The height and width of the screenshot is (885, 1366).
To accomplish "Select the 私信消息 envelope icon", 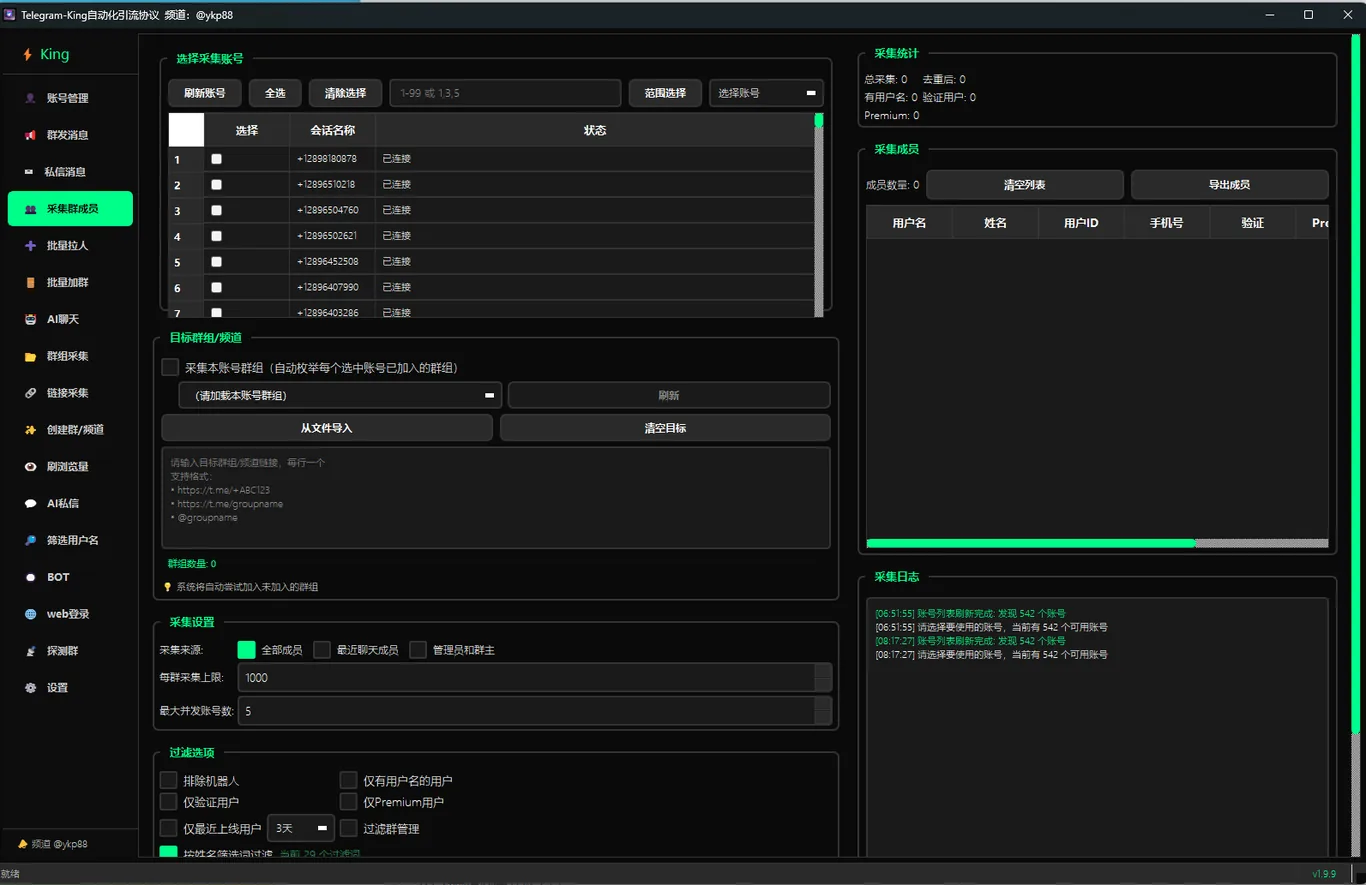I will click(30, 172).
